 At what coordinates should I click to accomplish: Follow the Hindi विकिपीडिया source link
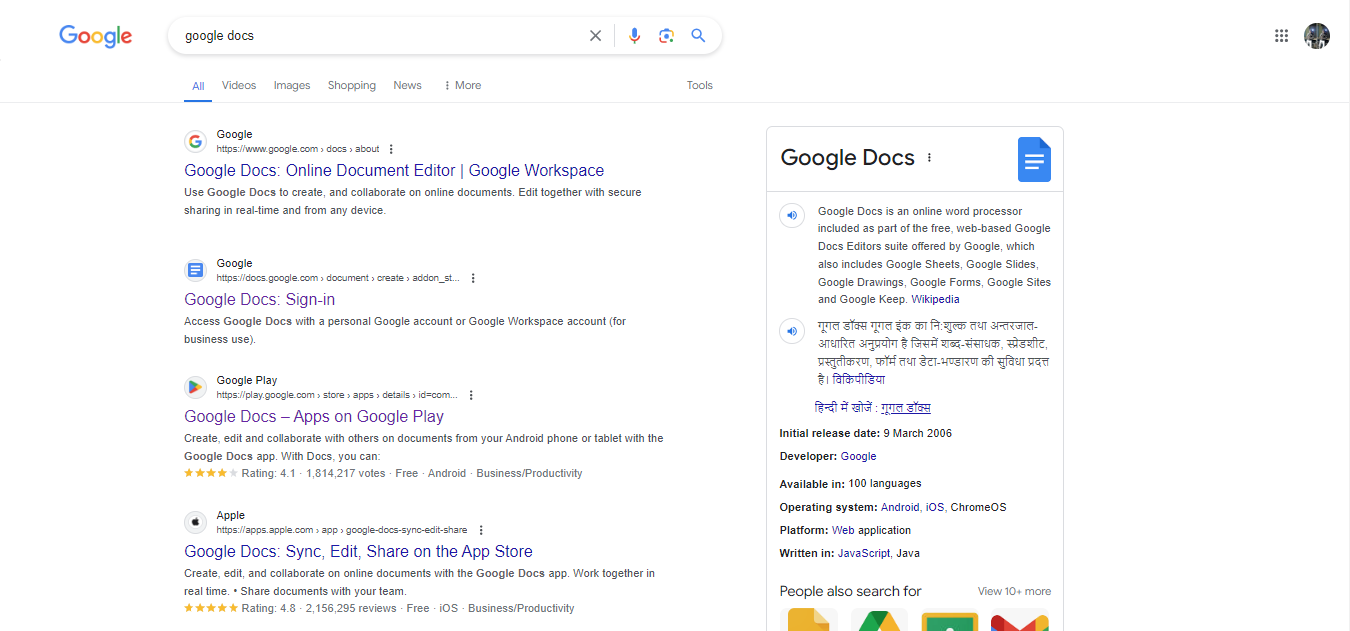[858, 380]
